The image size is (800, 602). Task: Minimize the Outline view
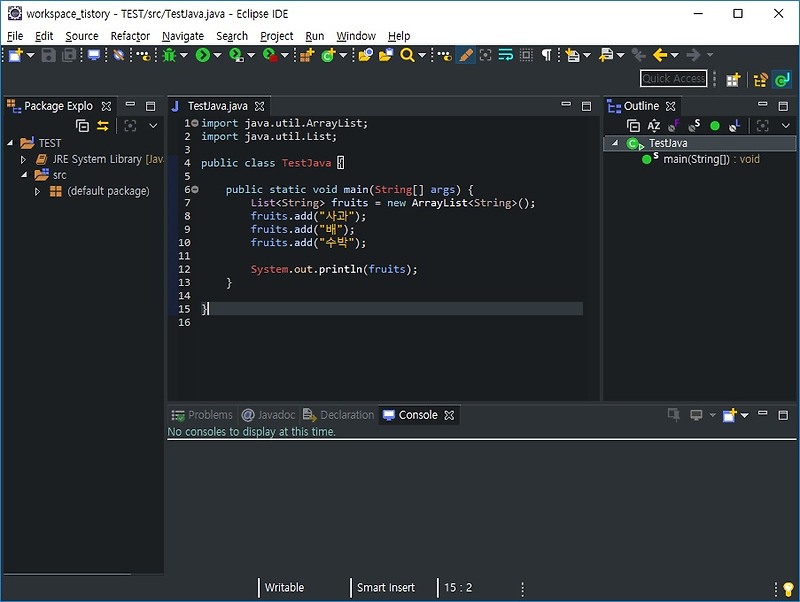[x=763, y=105]
